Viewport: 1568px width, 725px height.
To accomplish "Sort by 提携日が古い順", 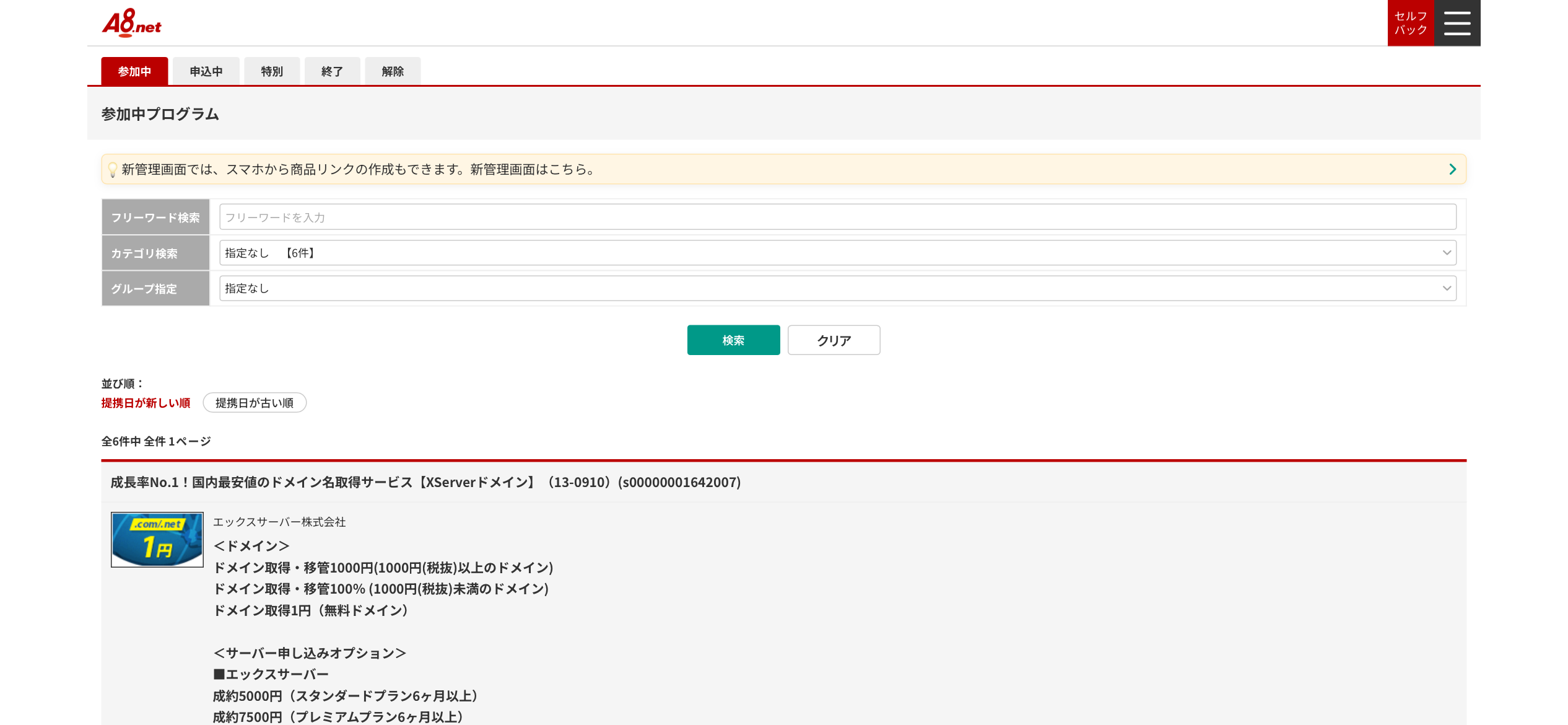I will [x=255, y=403].
